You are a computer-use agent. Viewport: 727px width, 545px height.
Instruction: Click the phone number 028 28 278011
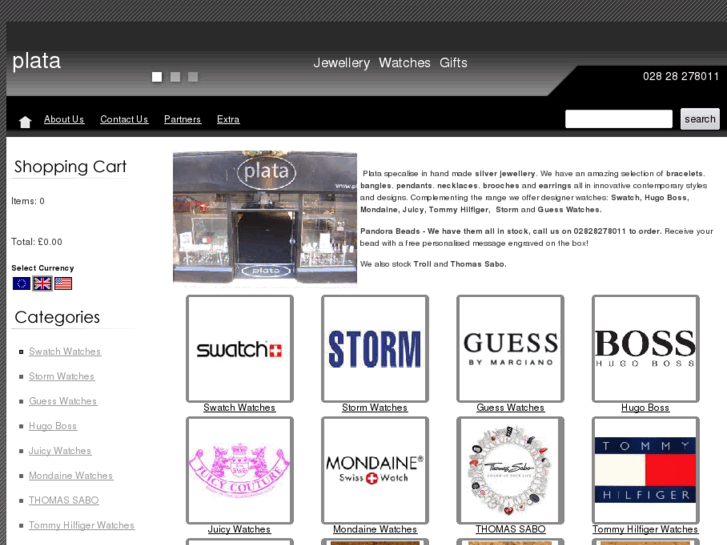(x=681, y=77)
